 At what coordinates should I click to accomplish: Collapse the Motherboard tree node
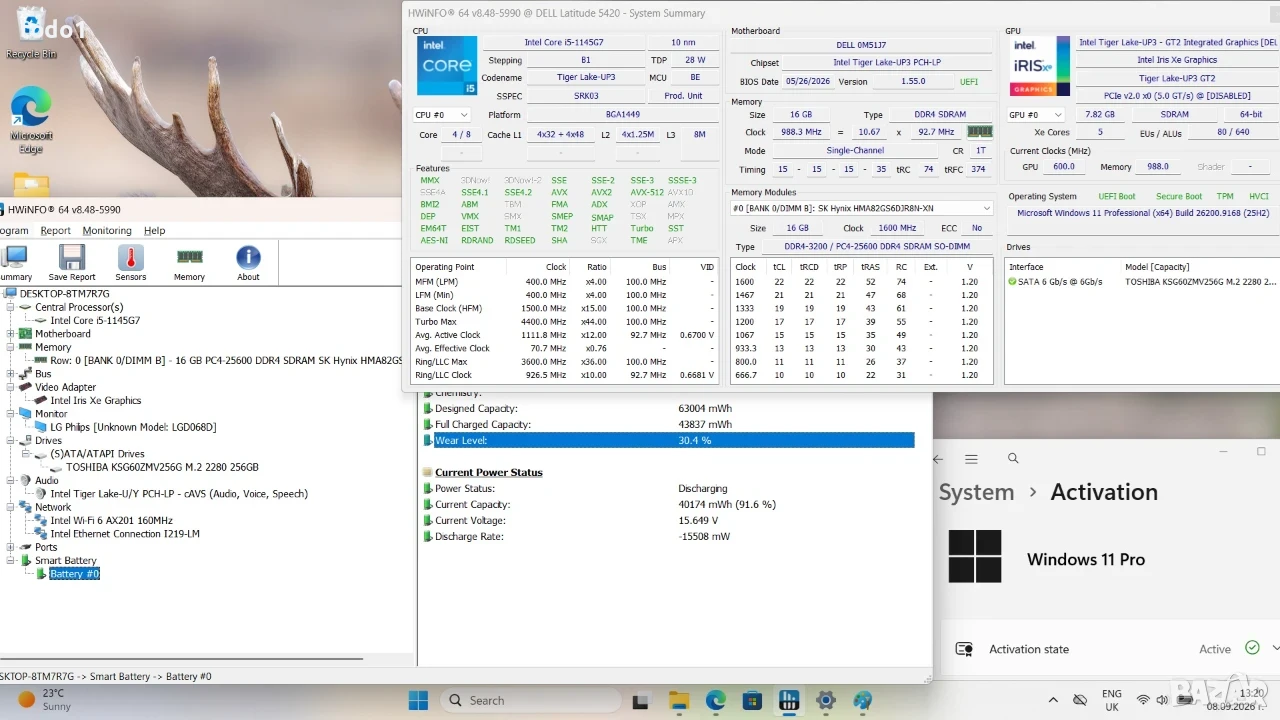click(x=12, y=334)
